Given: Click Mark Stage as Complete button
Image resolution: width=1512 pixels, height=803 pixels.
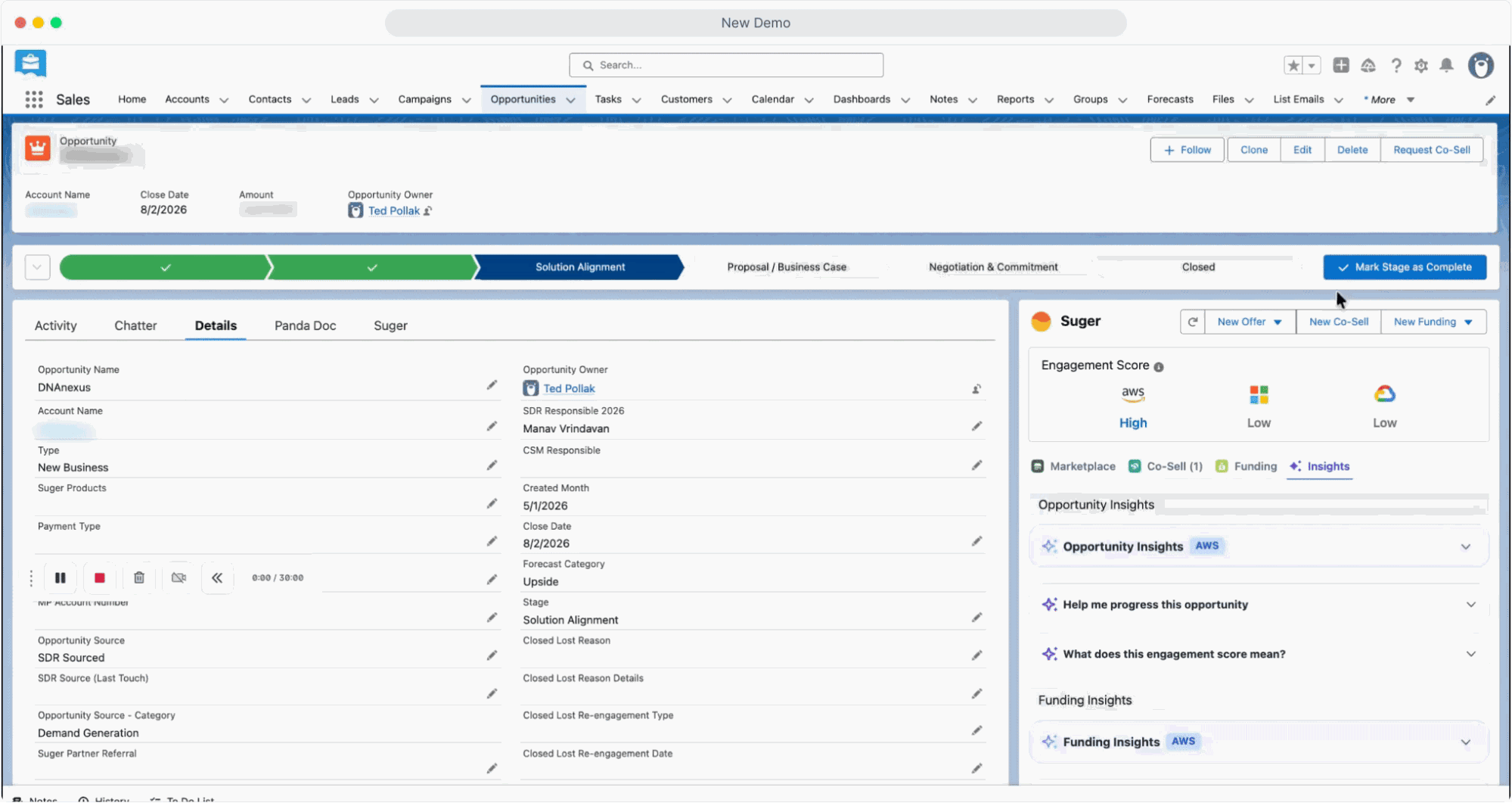Looking at the screenshot, I should click(x=1405, y=267).
